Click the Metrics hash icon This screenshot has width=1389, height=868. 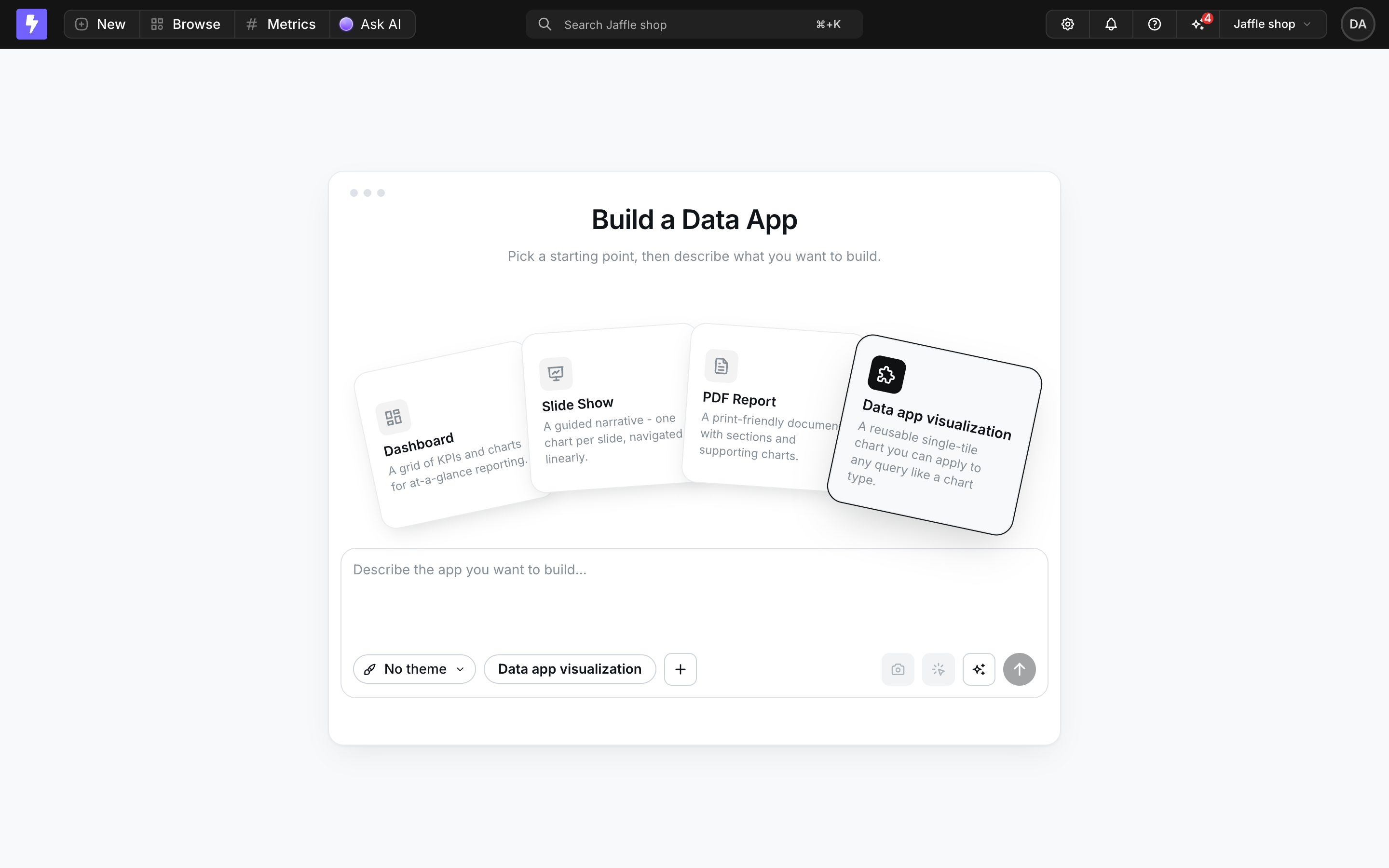tap(251, 24)
